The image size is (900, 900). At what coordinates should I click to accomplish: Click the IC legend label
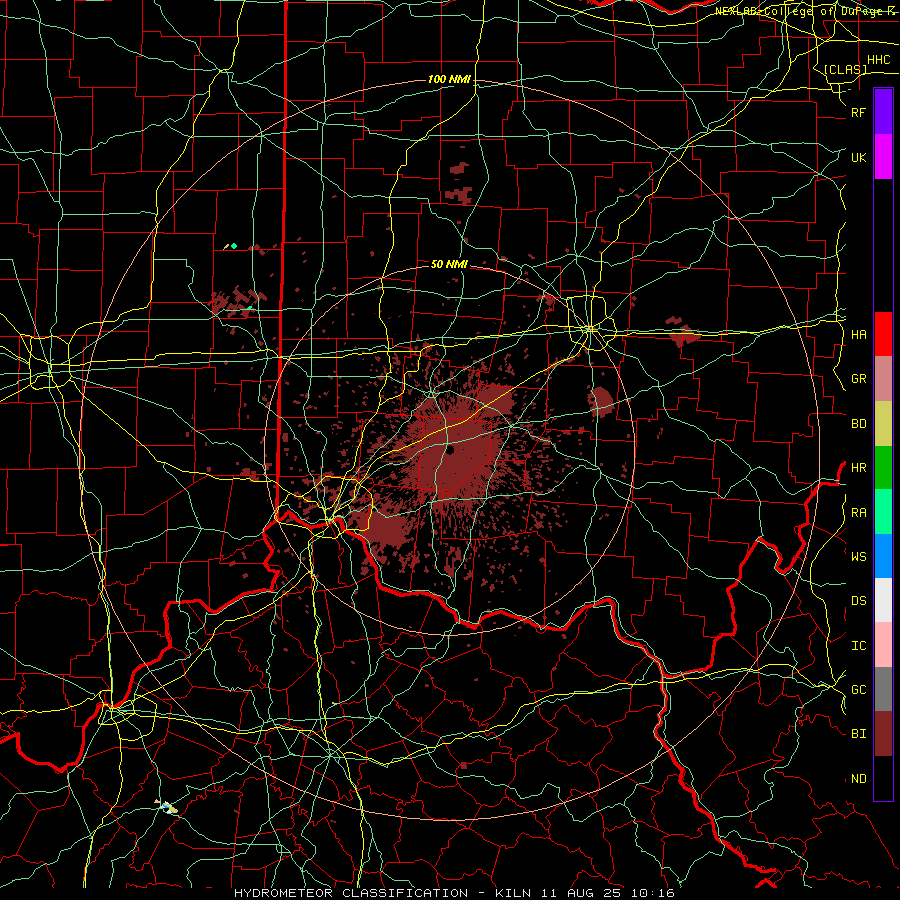858,646
